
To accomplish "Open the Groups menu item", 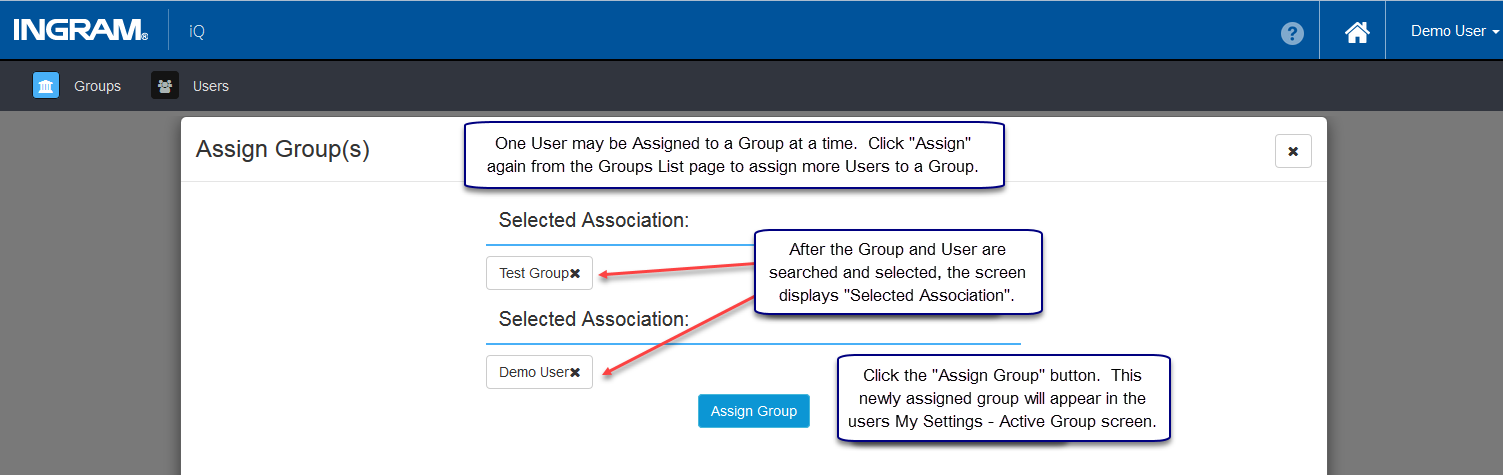I will tap(97, 86).
